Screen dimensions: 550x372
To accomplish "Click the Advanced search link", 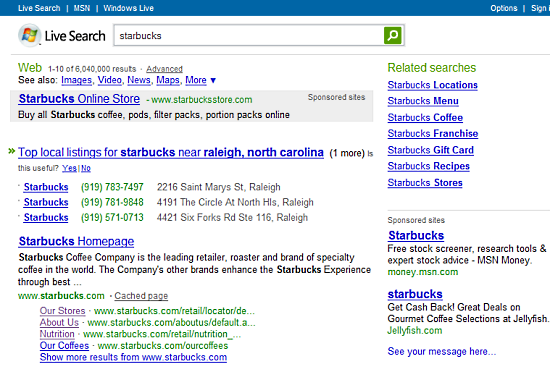I will tap(165, 69).
